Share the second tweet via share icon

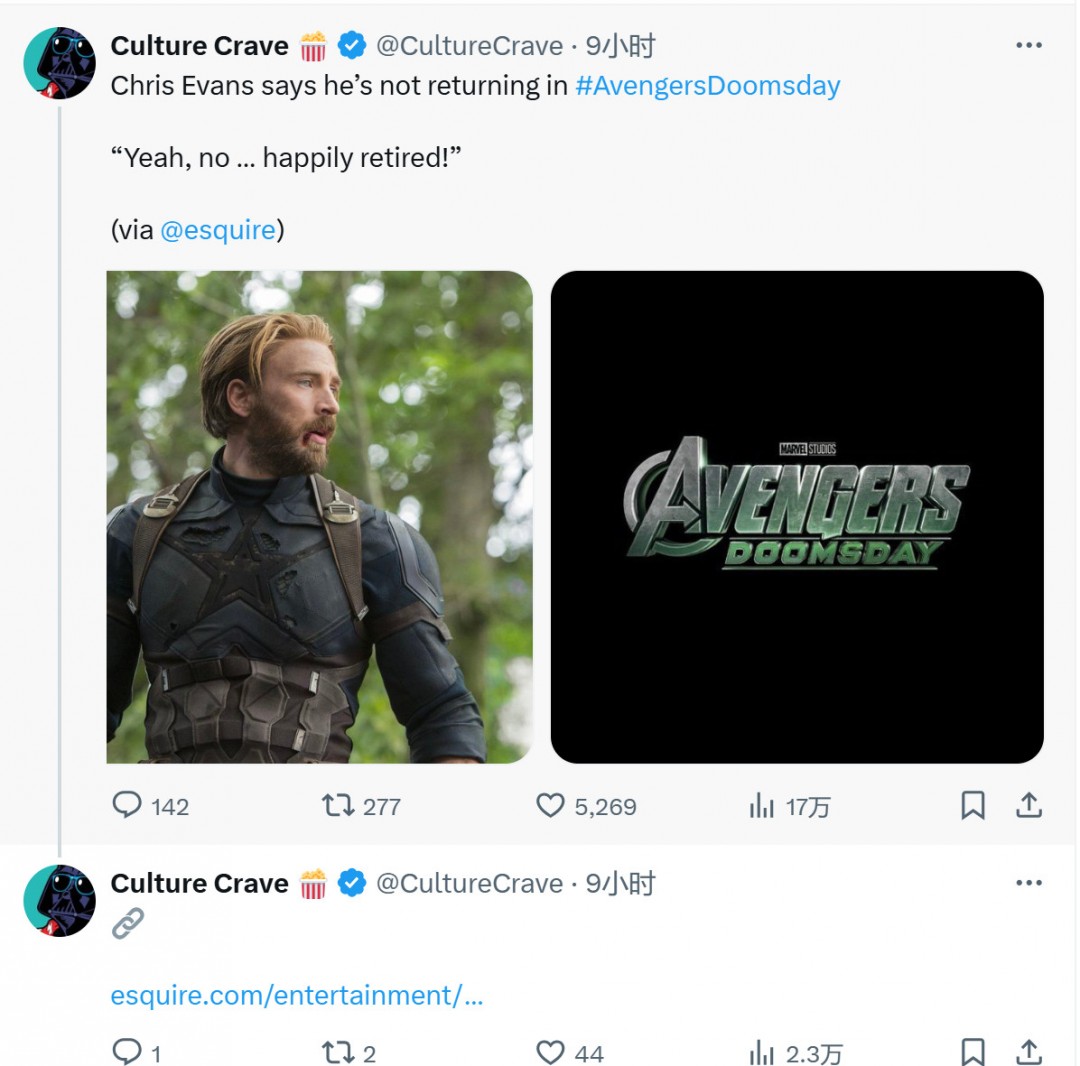pyautogui.click(x=1028, y=1052)
